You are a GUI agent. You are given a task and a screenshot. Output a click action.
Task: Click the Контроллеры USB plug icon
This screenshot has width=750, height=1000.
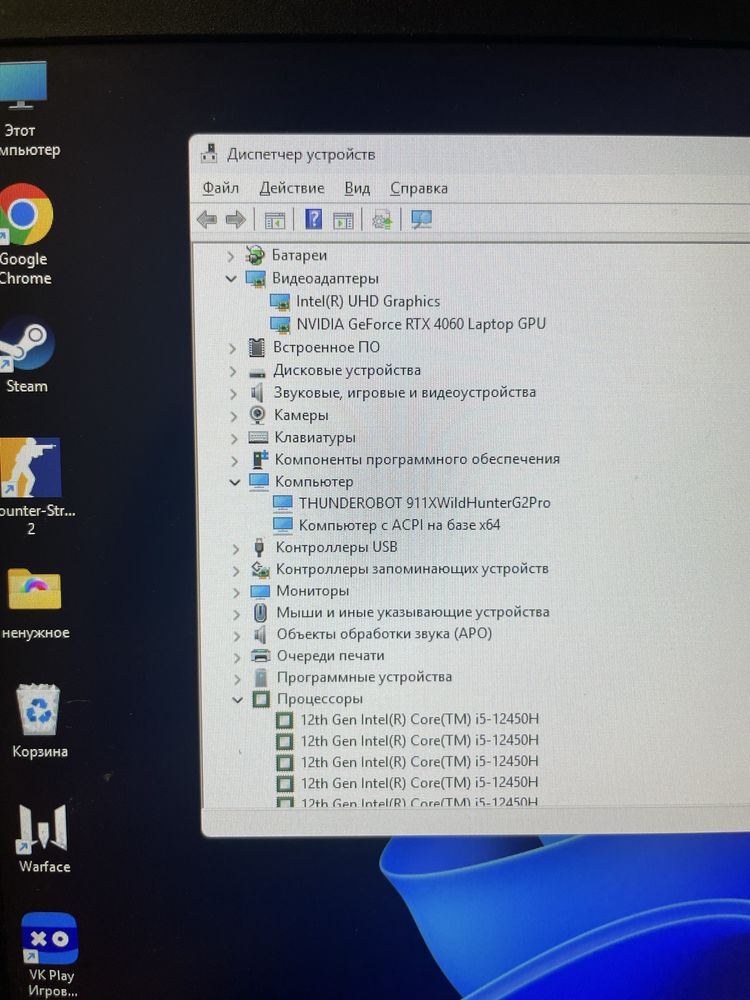tap(259, 547)
